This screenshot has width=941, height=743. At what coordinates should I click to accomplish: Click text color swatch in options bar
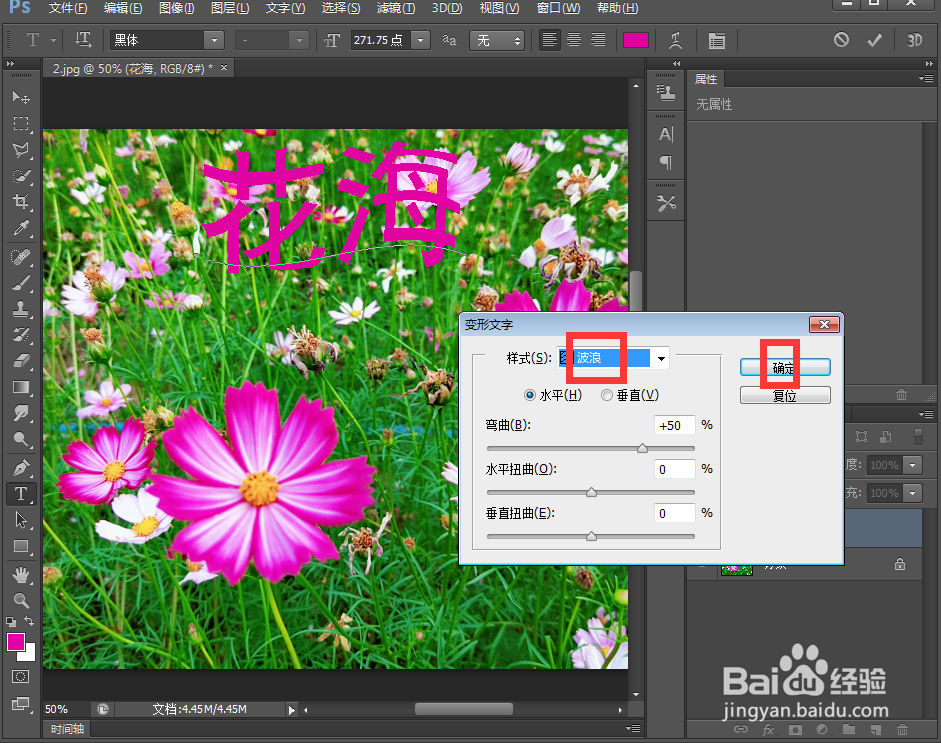click(636, 40)
